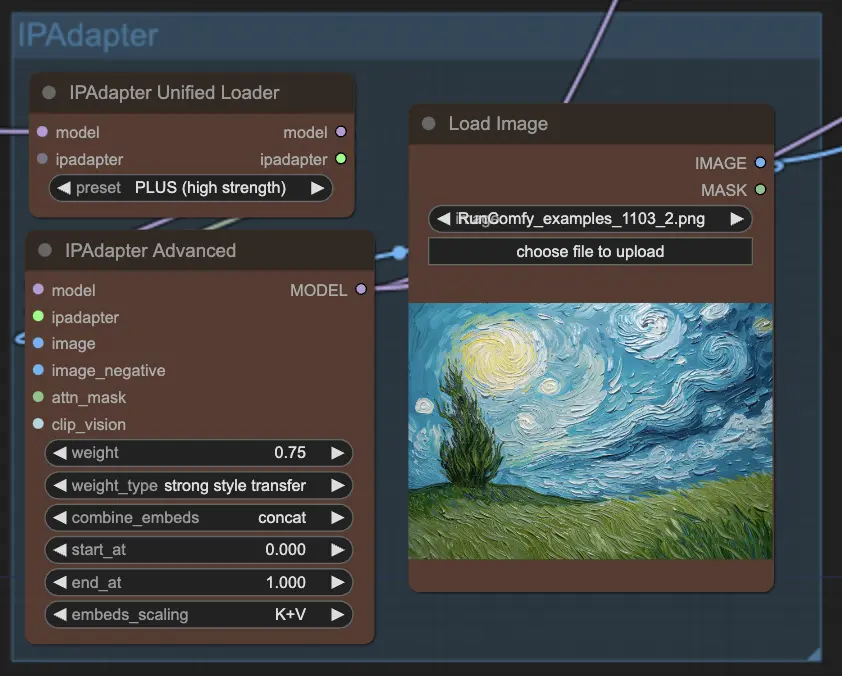The height and width of the screenshot is (676, 842).
Task: Open combine_embeds dropdown showing concat
Action: (199, 518)
